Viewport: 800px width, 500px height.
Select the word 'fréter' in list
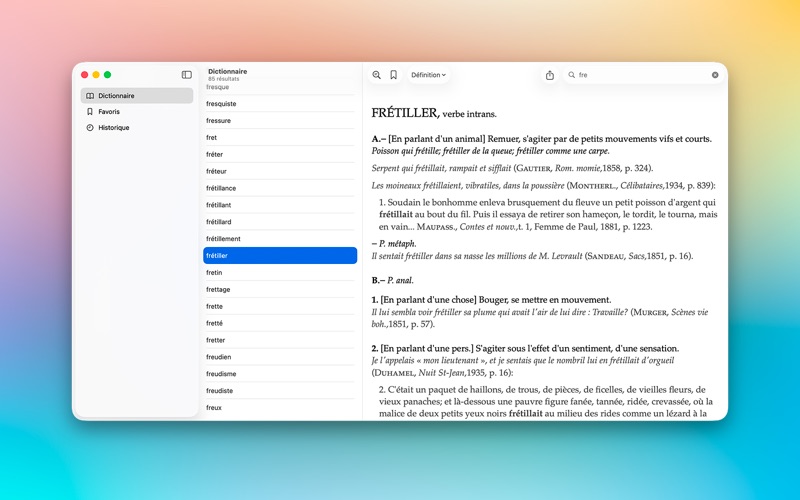280,154
